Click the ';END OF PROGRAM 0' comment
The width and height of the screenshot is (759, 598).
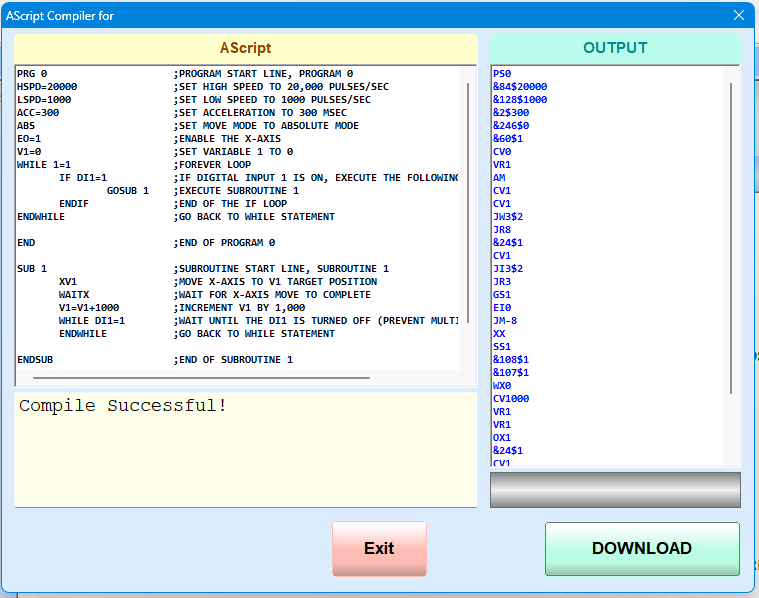tap(225, 243)
